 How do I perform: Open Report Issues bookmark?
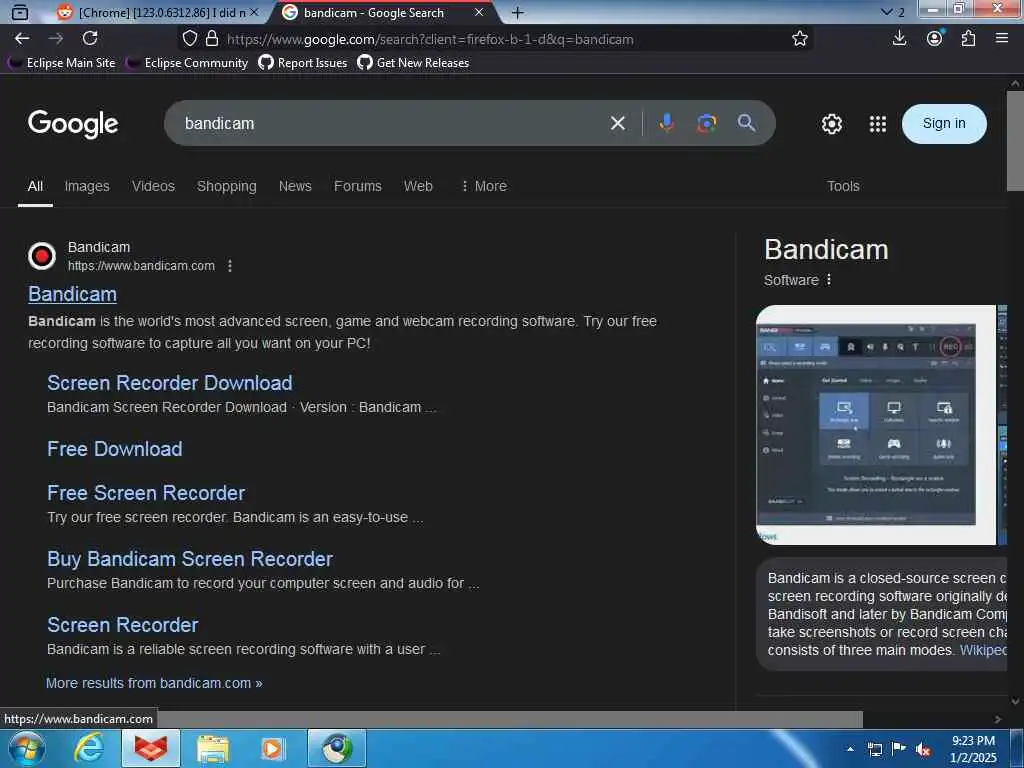pos(302,63)
